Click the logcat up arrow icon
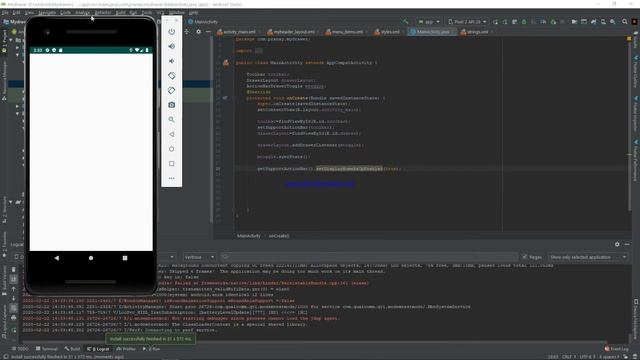 [13, 289]
